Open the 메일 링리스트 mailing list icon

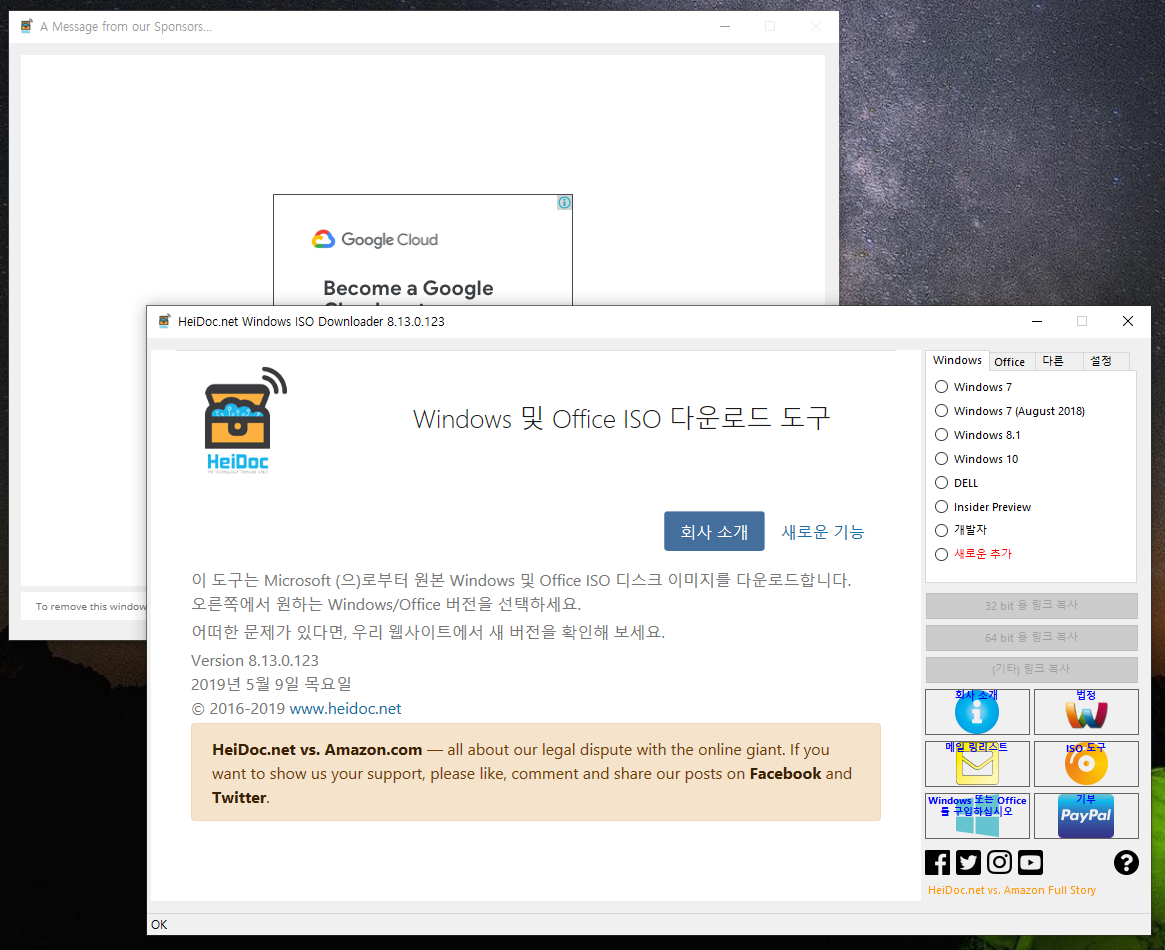click(x=977, y=764)
